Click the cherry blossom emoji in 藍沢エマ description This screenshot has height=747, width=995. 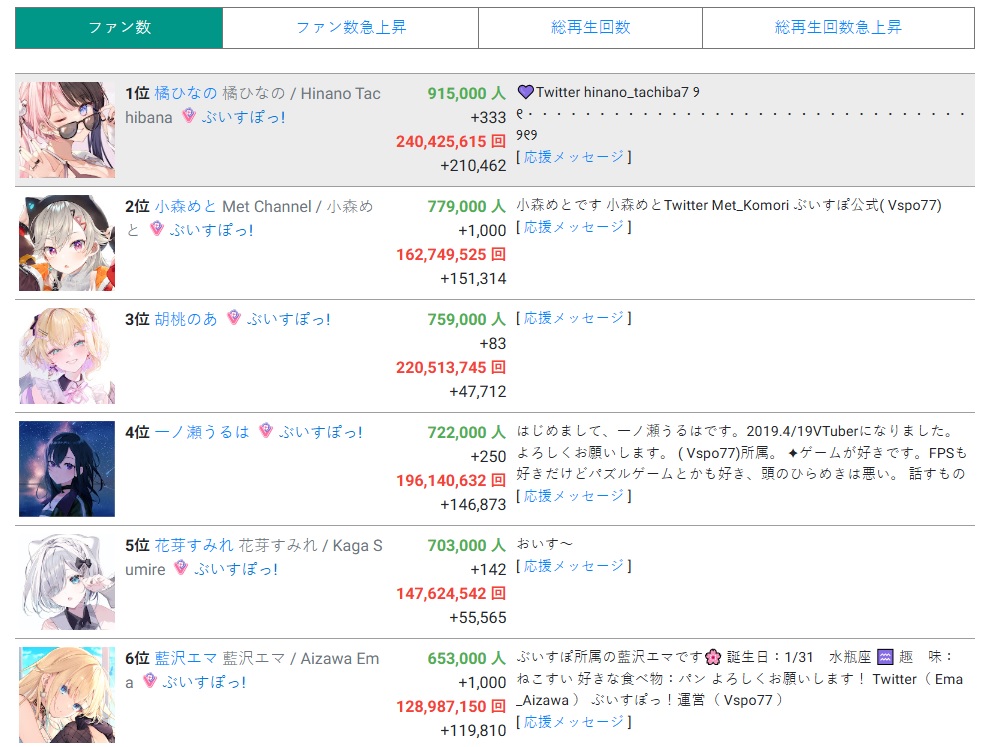point(713,657)
